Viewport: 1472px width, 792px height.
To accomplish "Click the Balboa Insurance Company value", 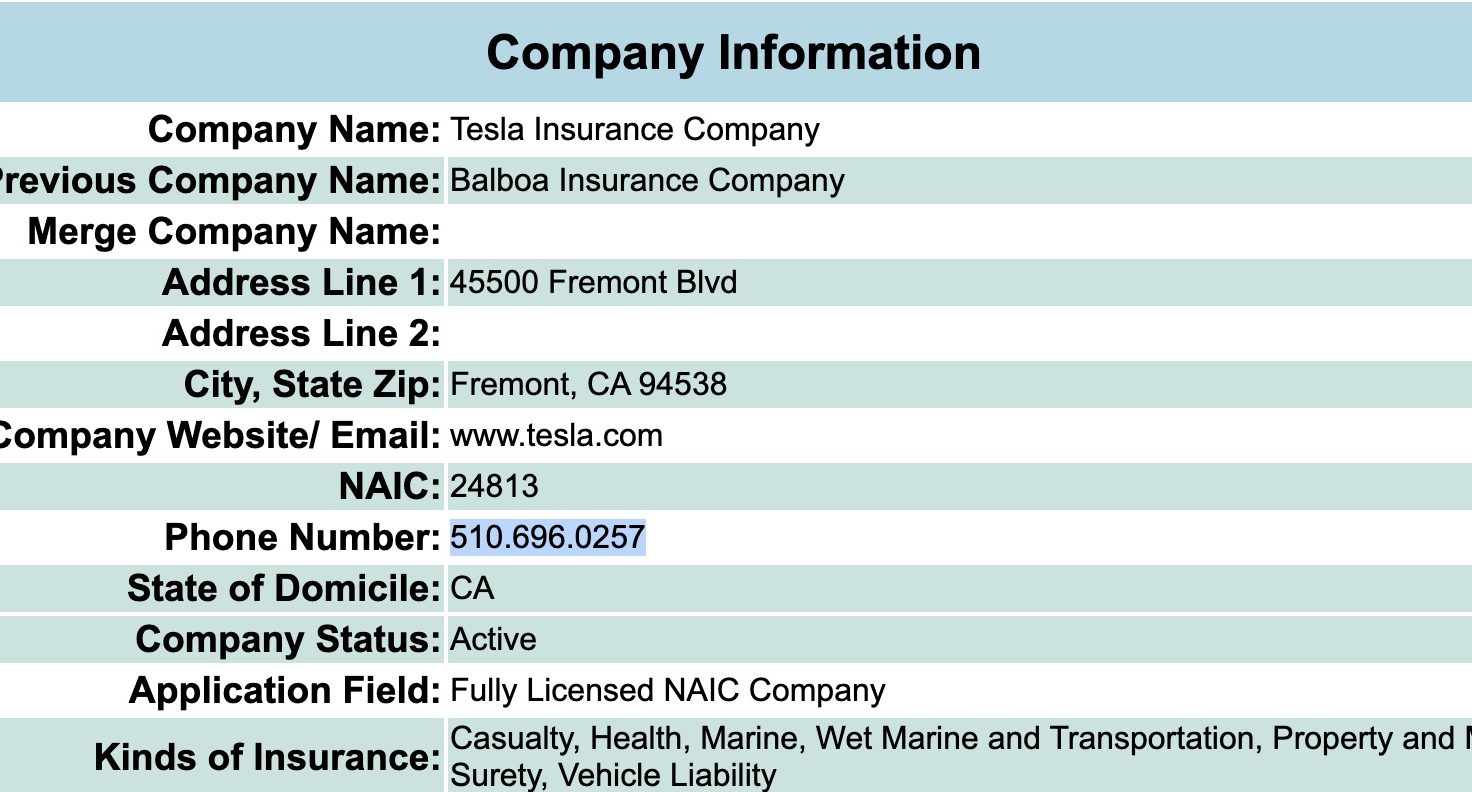I will 647,180.
